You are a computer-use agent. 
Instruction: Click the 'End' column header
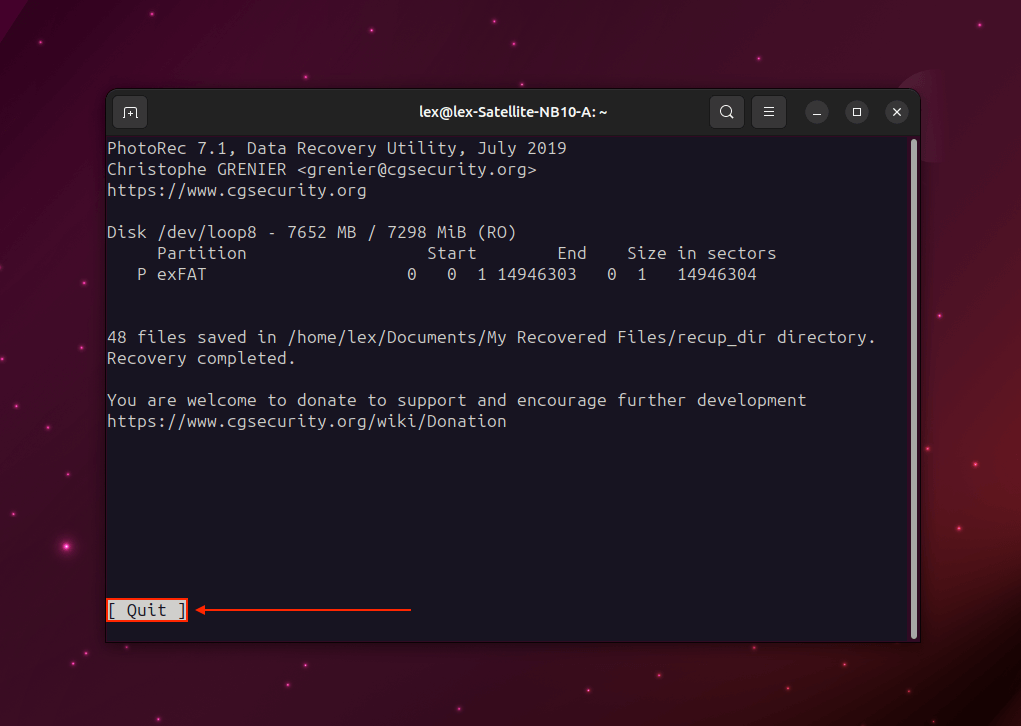click(572, 253)
